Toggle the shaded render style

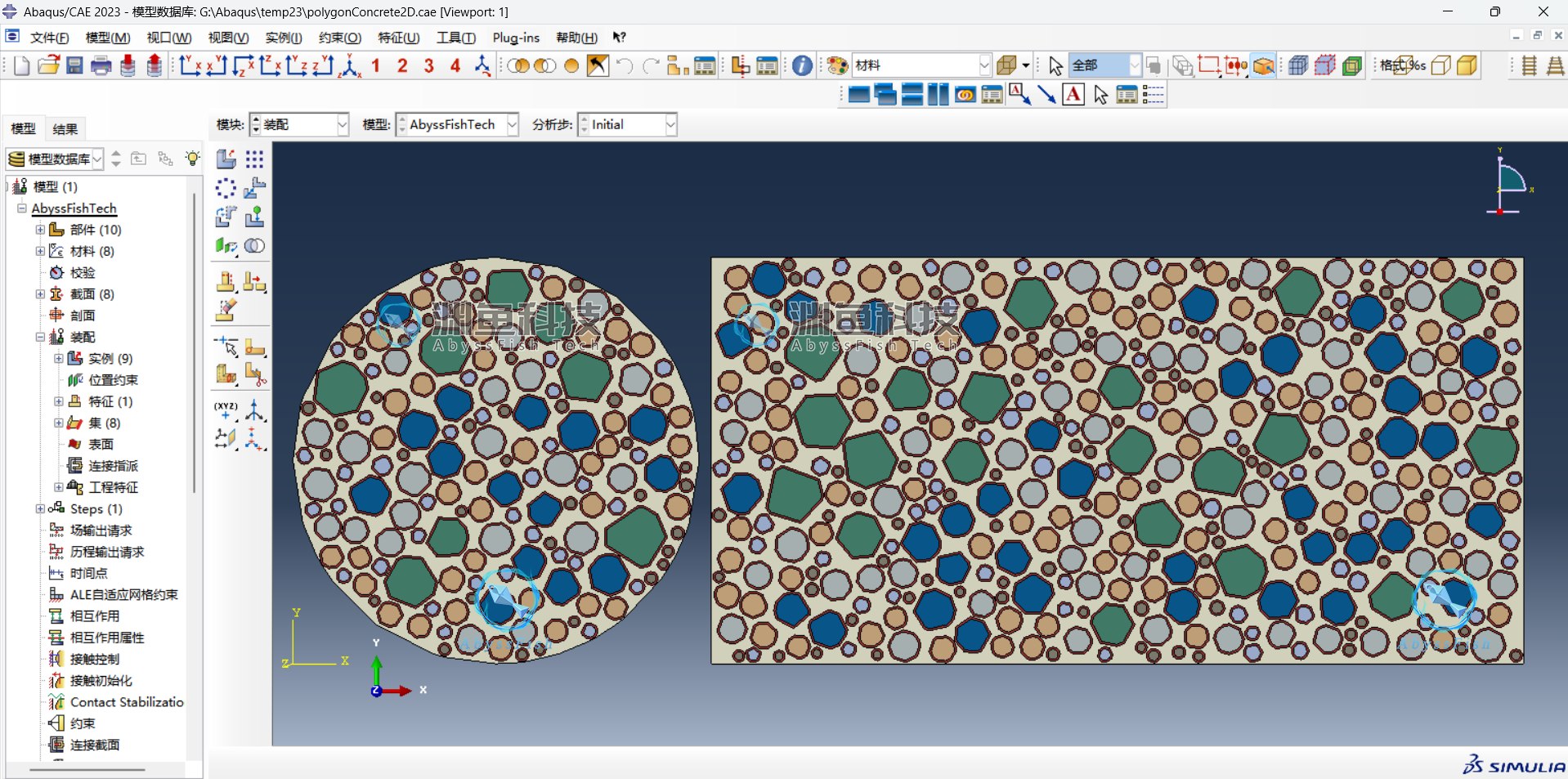[x=1467, y=66]
